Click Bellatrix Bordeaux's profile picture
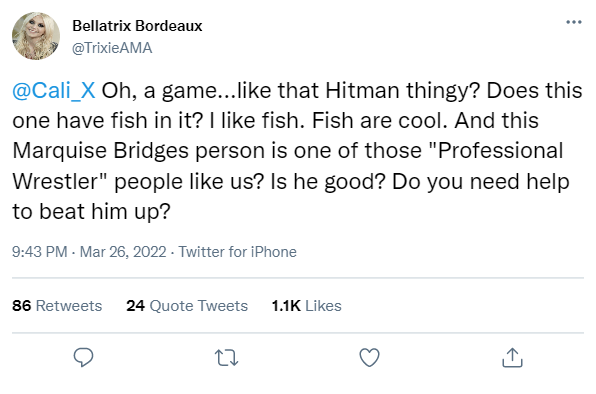The width and height of the screenshot is (596, 394). [x=36, y=36]
